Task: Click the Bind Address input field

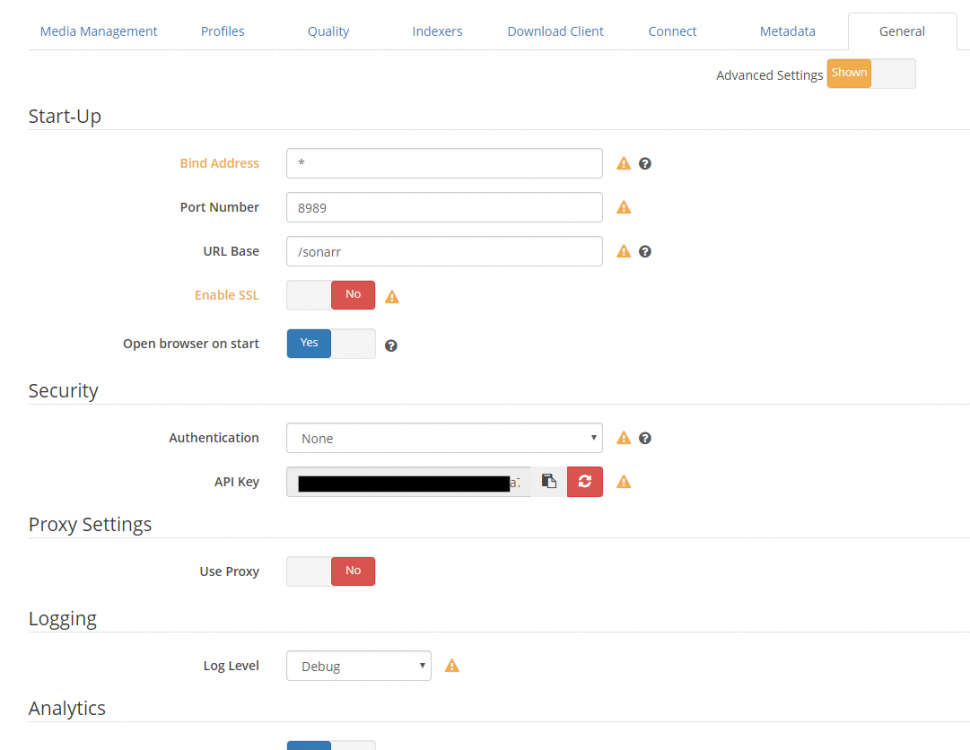Action: coord(444,163)
